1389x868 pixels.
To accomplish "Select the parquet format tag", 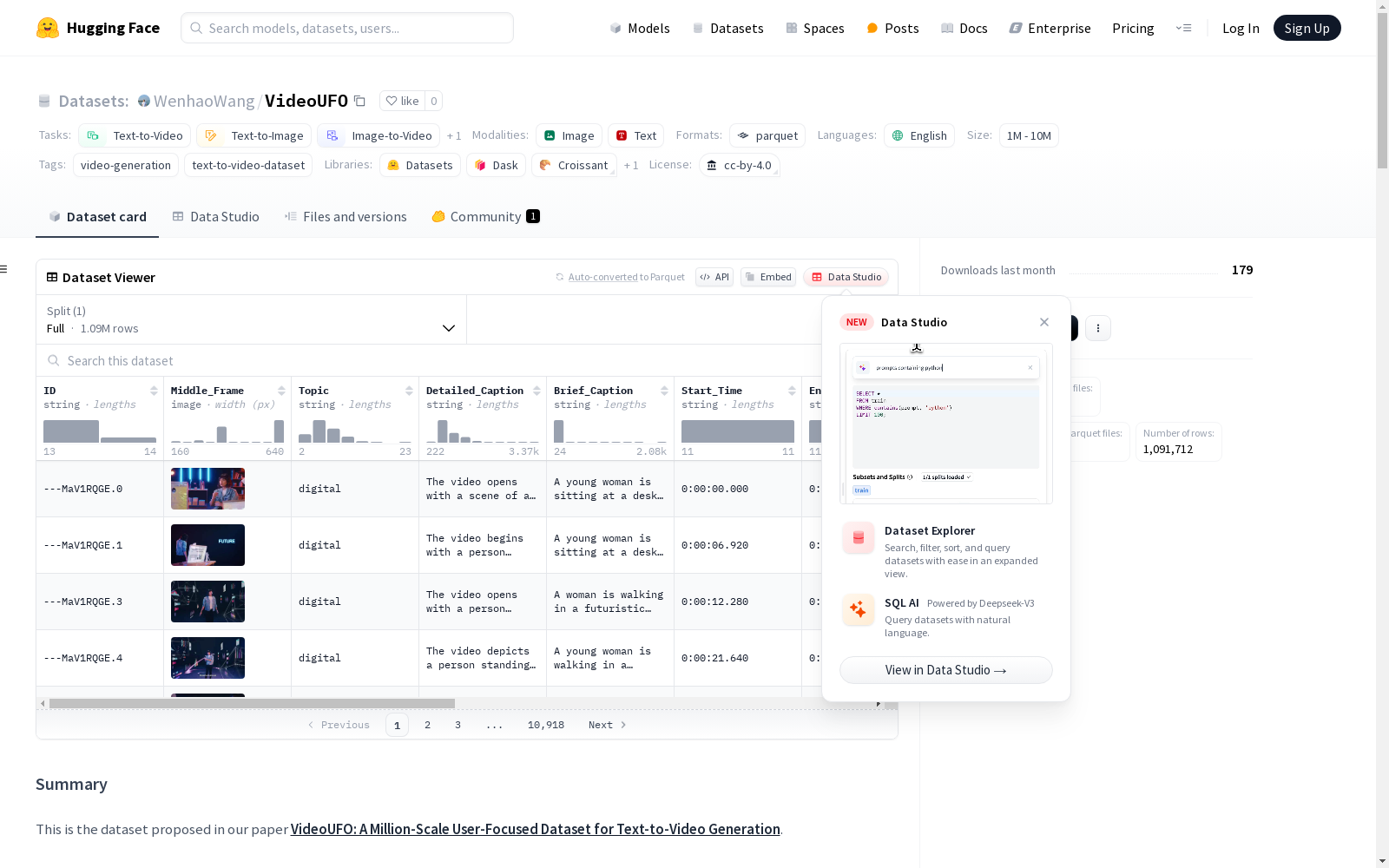I will pos(767,135).
